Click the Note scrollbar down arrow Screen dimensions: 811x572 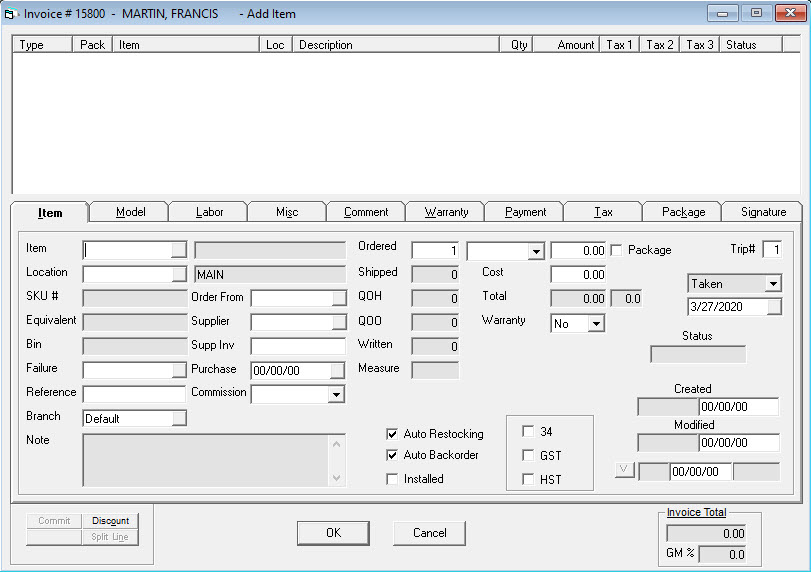(336, 477)
